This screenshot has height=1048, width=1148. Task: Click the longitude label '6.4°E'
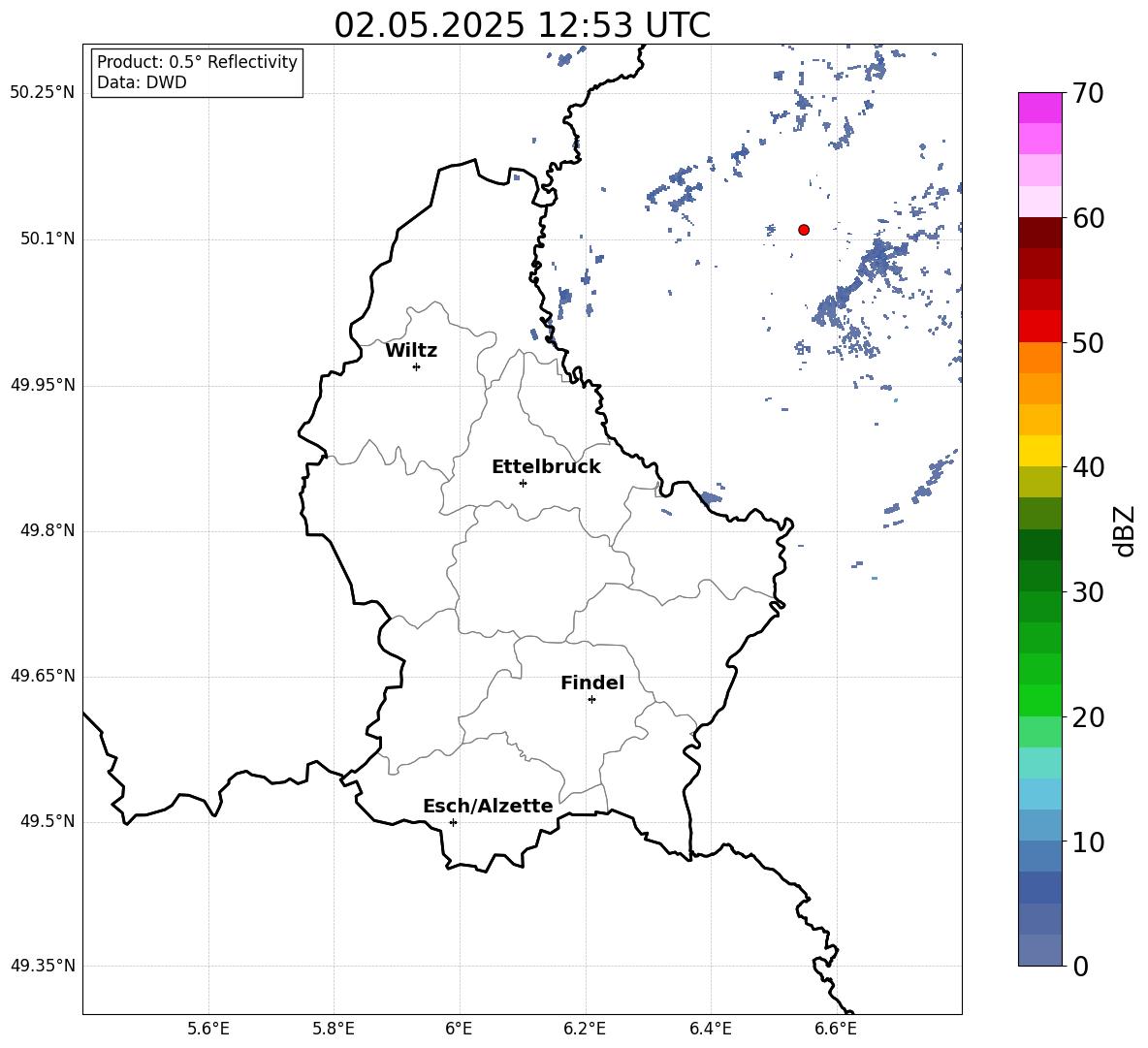tap(710, 1029)
